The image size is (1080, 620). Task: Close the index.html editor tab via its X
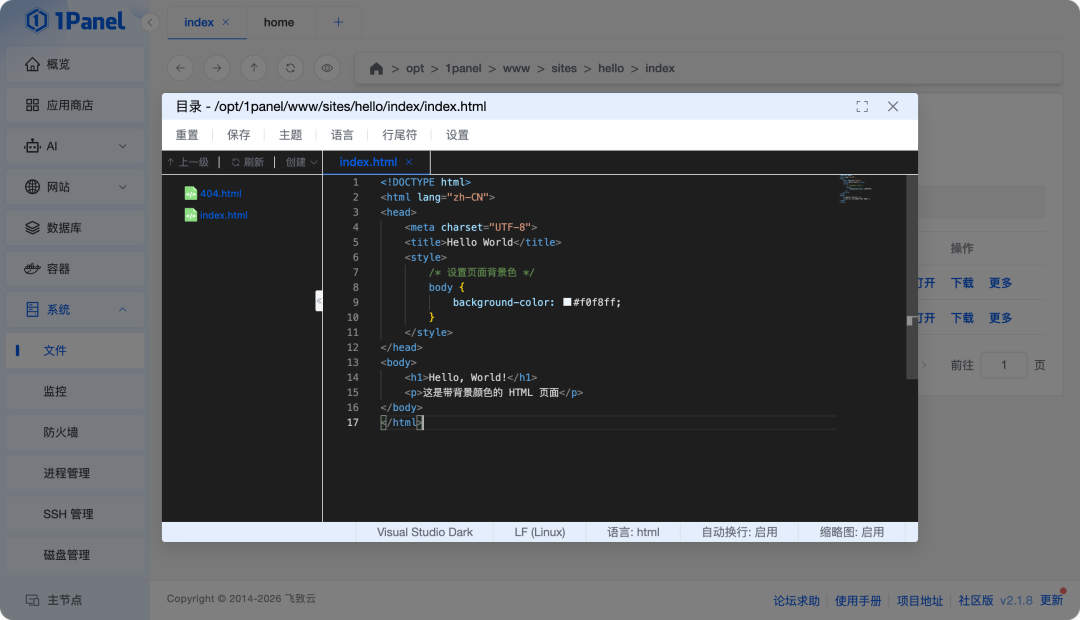click(409, 162)
